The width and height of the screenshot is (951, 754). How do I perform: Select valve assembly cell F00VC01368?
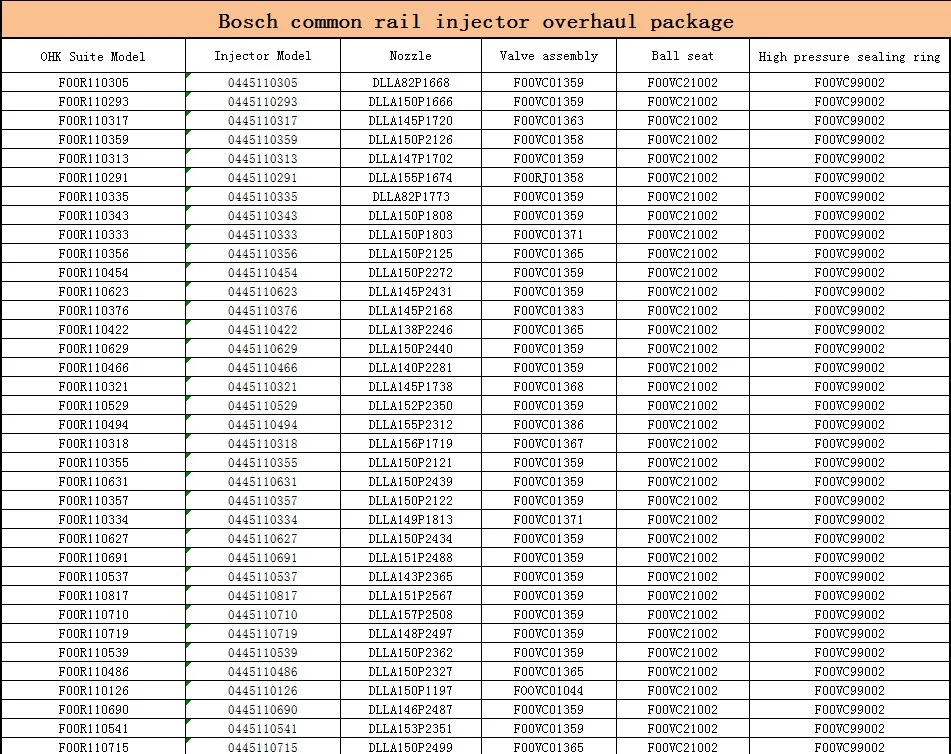coord(548,386)
